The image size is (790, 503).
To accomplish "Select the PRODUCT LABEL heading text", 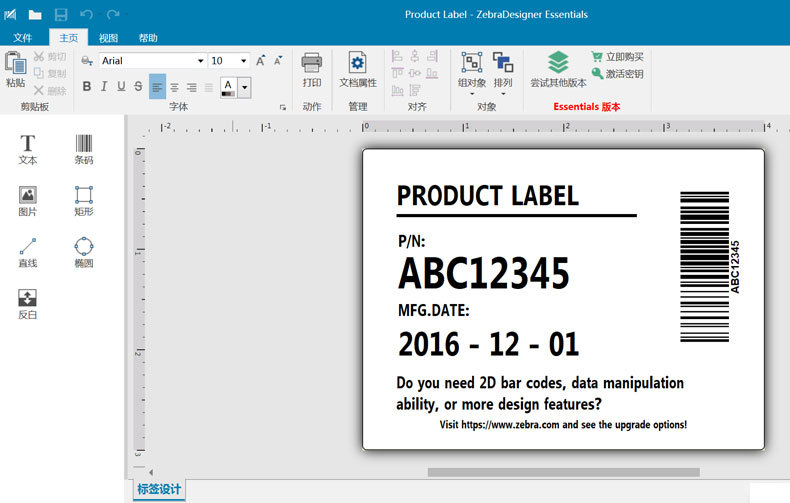I will [487, 196].
